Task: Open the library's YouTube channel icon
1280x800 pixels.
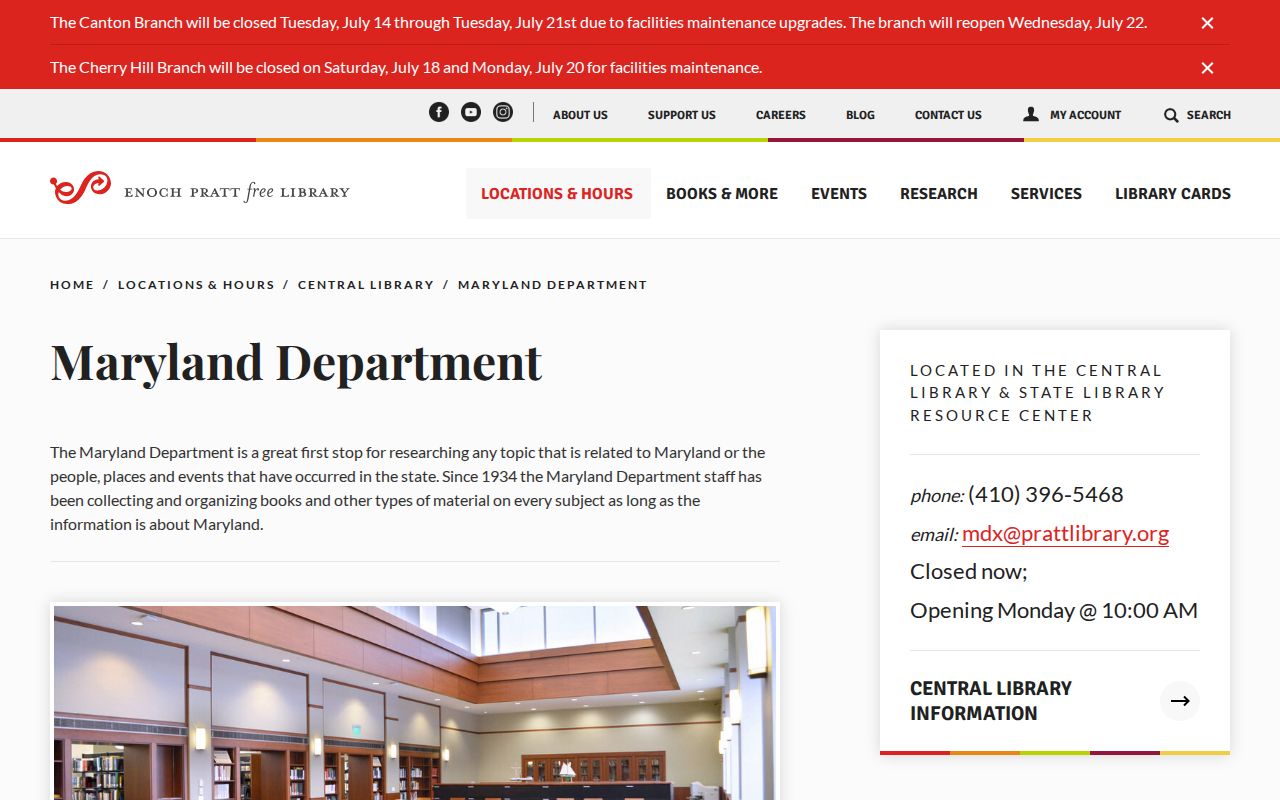Action: [x=471, y=112]
